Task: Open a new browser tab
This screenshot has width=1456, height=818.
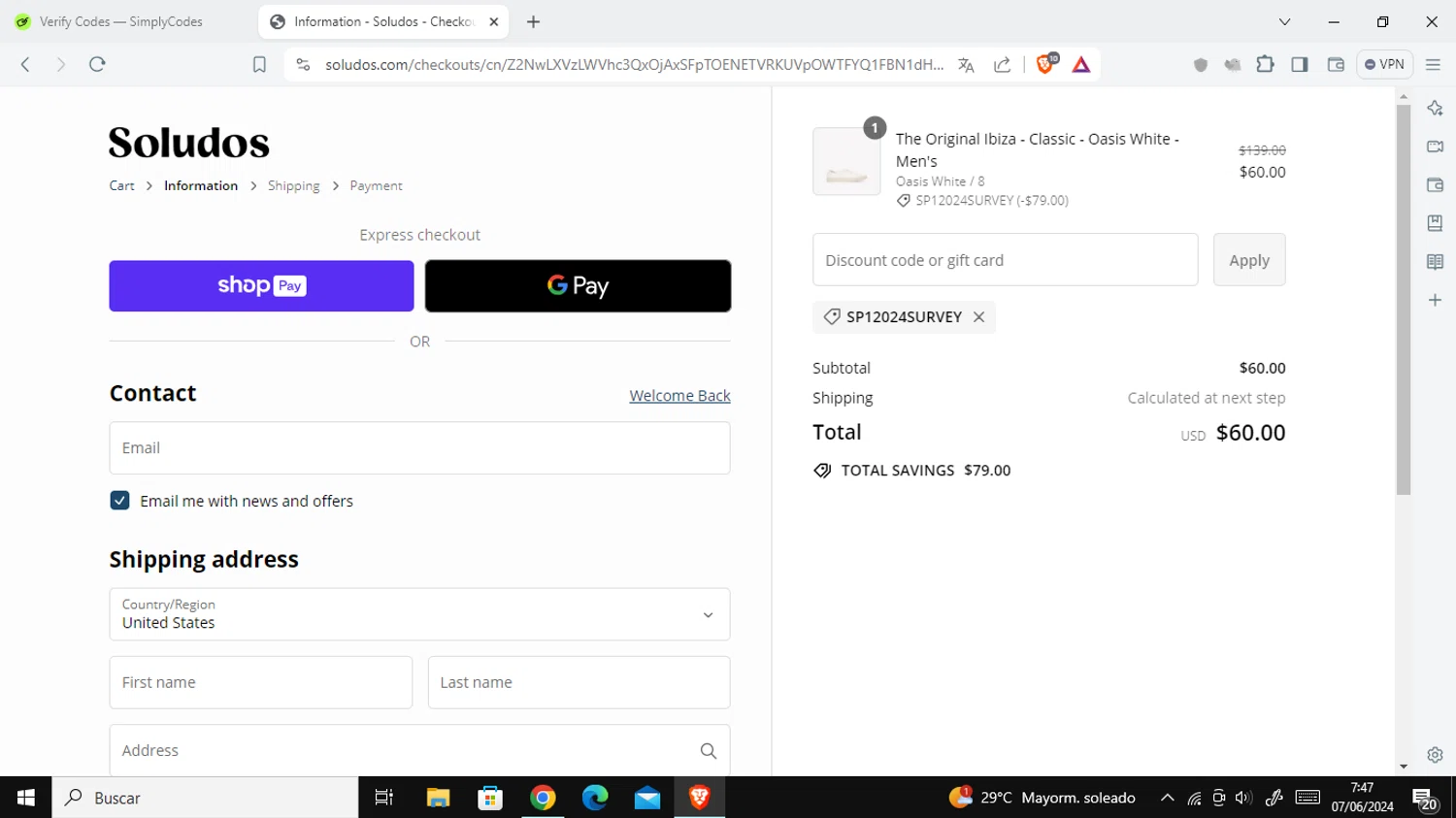Action: [533, 21]
